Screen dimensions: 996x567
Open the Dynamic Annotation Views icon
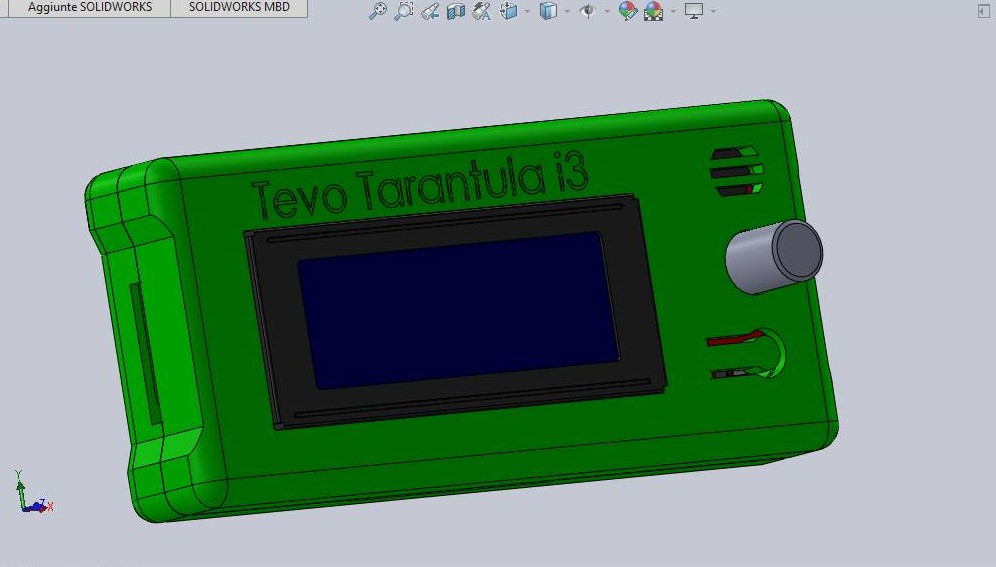[481, 11]
